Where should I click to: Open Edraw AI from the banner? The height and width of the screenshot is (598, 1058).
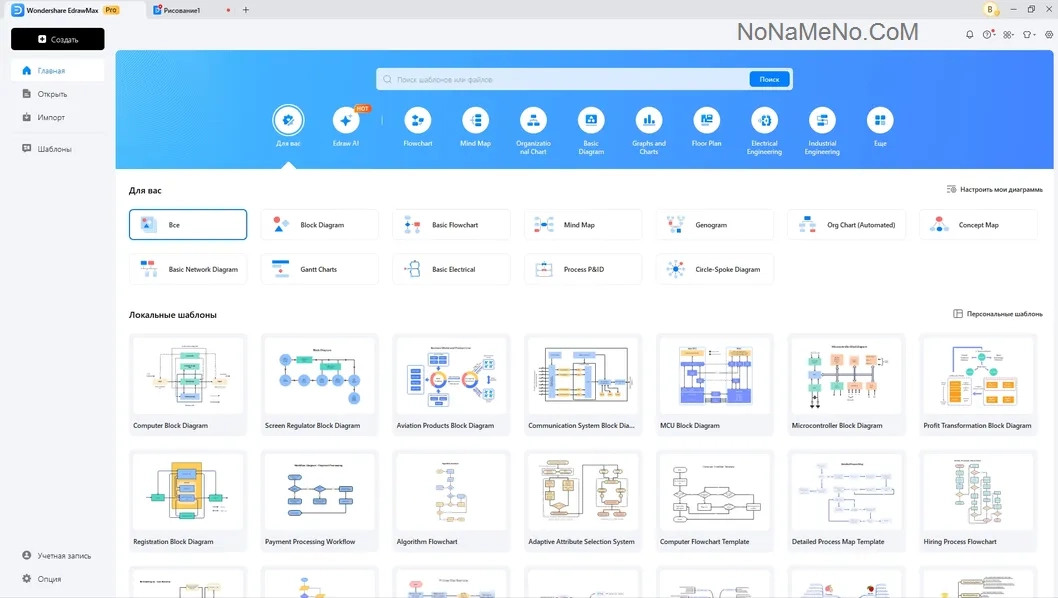click(346, 121)
